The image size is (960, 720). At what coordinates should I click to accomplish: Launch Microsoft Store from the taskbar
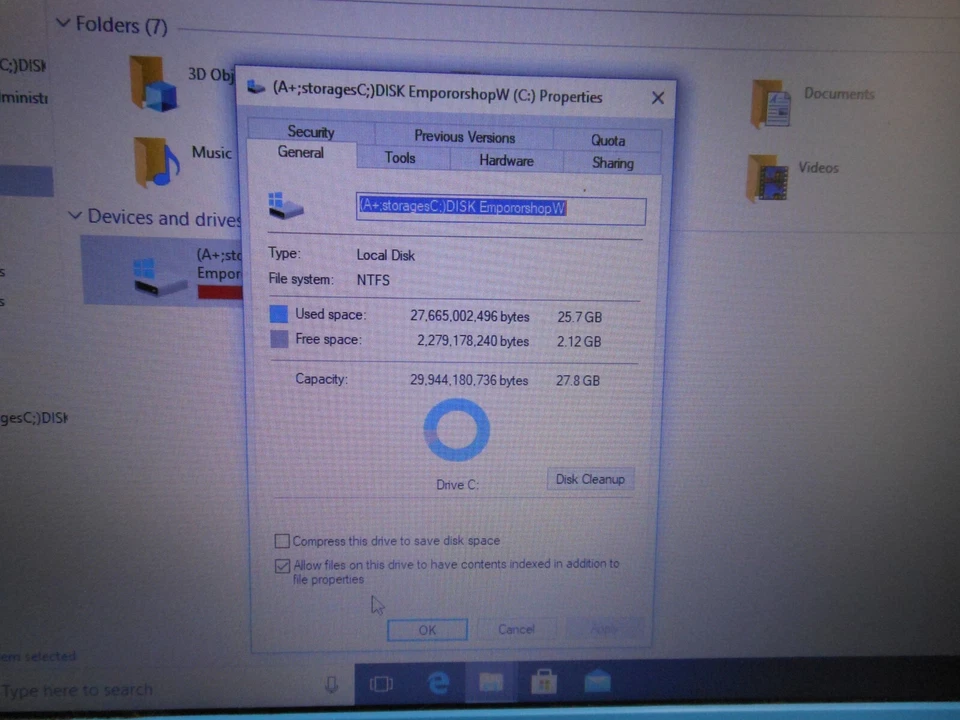tap(543, 682)
